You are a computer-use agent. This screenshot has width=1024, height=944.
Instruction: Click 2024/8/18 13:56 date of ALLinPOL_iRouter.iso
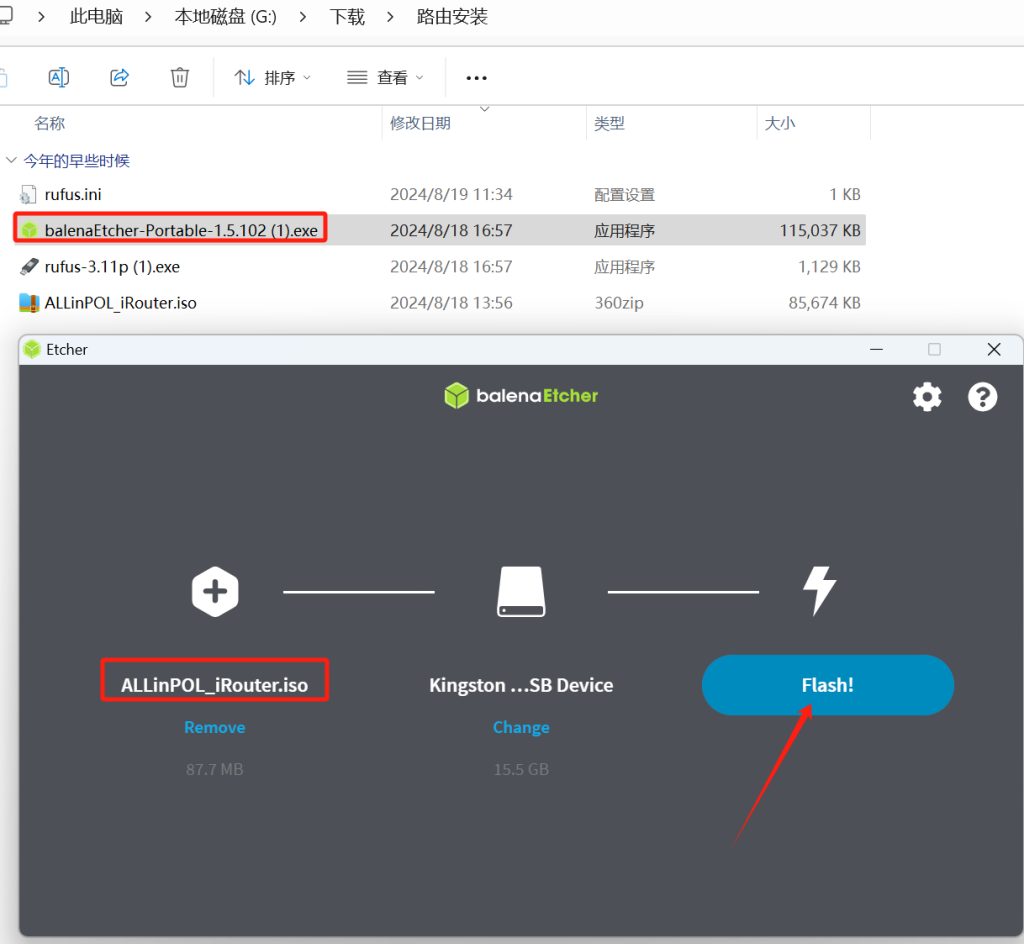point(451,303)
